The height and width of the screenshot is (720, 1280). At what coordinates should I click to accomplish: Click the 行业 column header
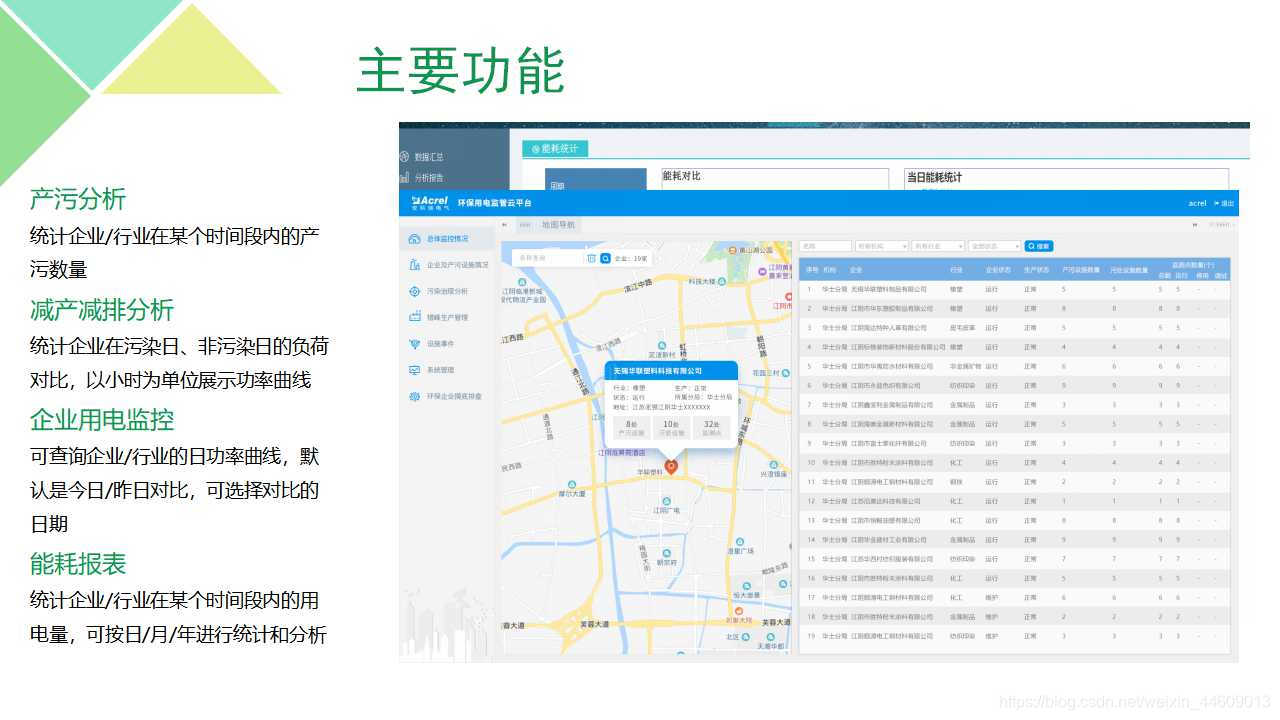coord(956,270)
